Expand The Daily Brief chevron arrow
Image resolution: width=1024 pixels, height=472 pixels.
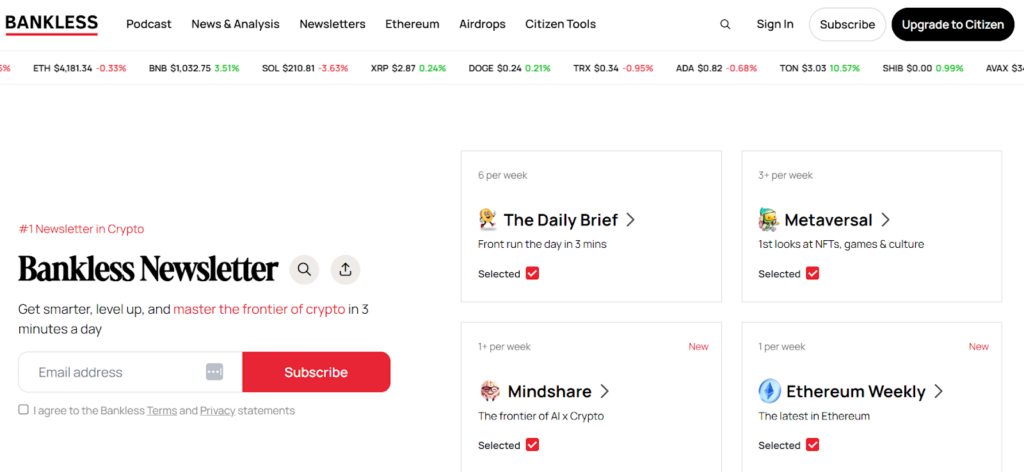(631, 220)
